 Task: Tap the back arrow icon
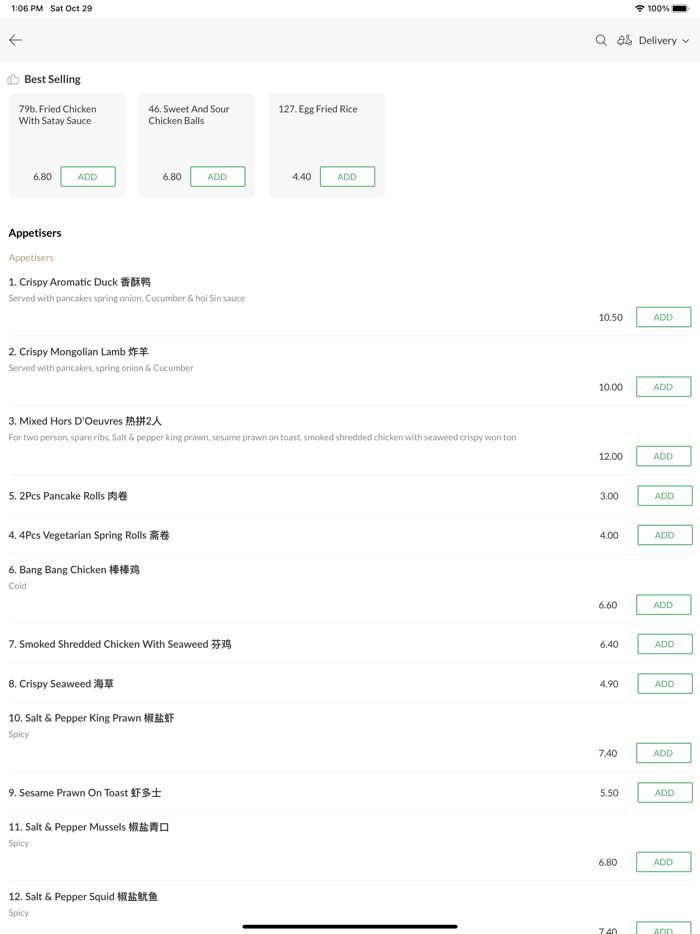16,40
